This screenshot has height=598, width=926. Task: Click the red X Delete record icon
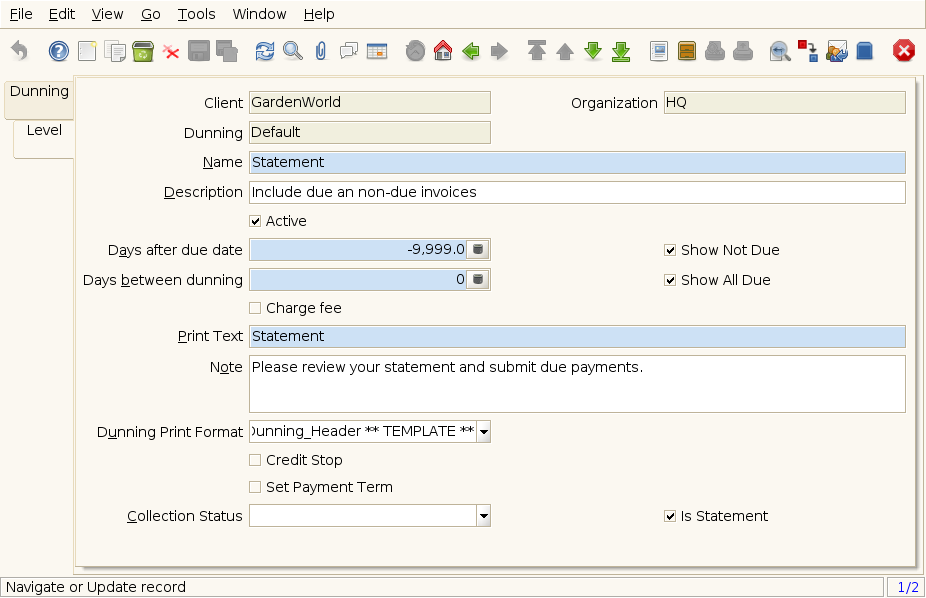coord(171,51)
